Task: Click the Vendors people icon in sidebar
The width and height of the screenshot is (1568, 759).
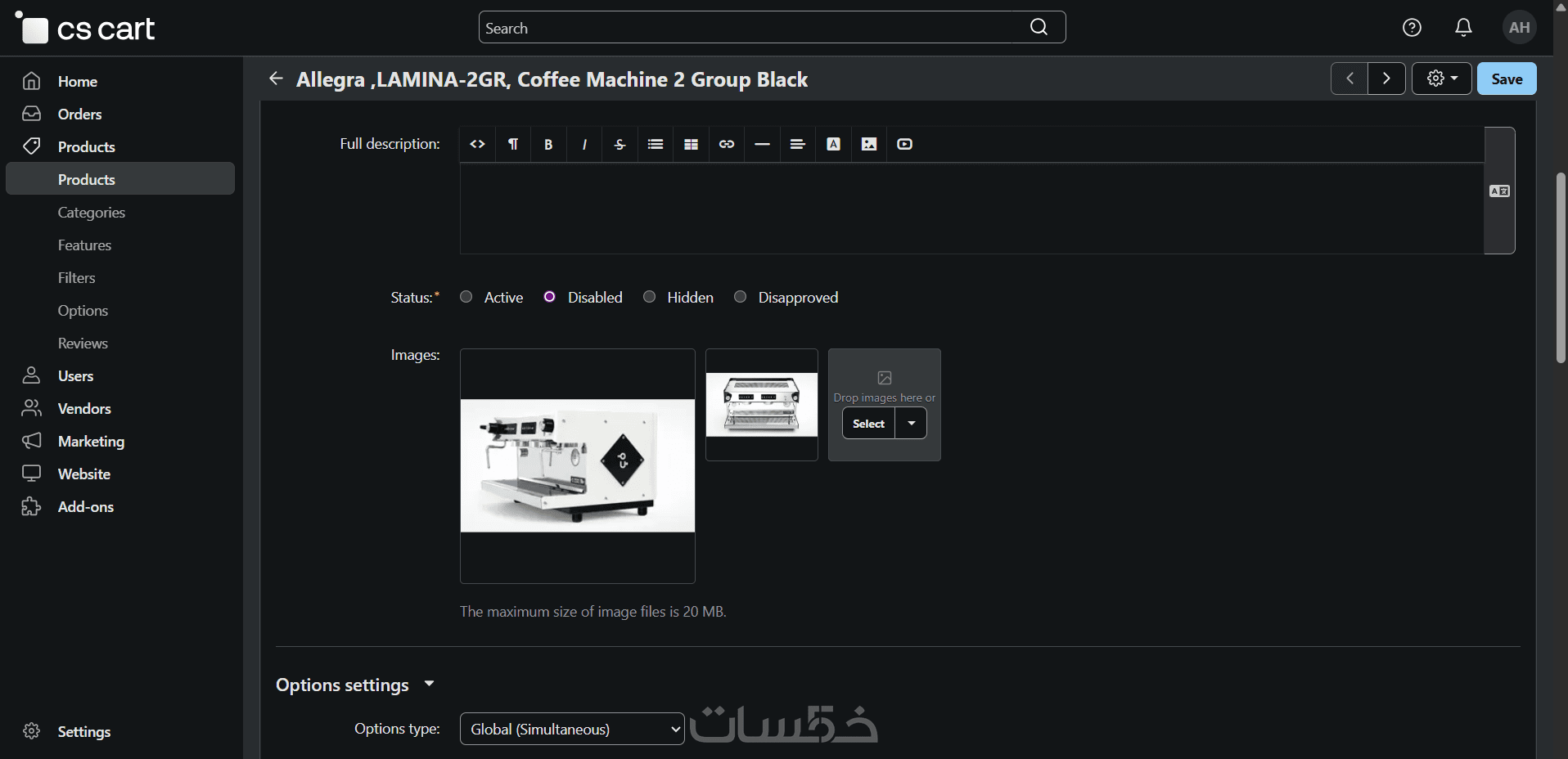Action: (32, 408)
